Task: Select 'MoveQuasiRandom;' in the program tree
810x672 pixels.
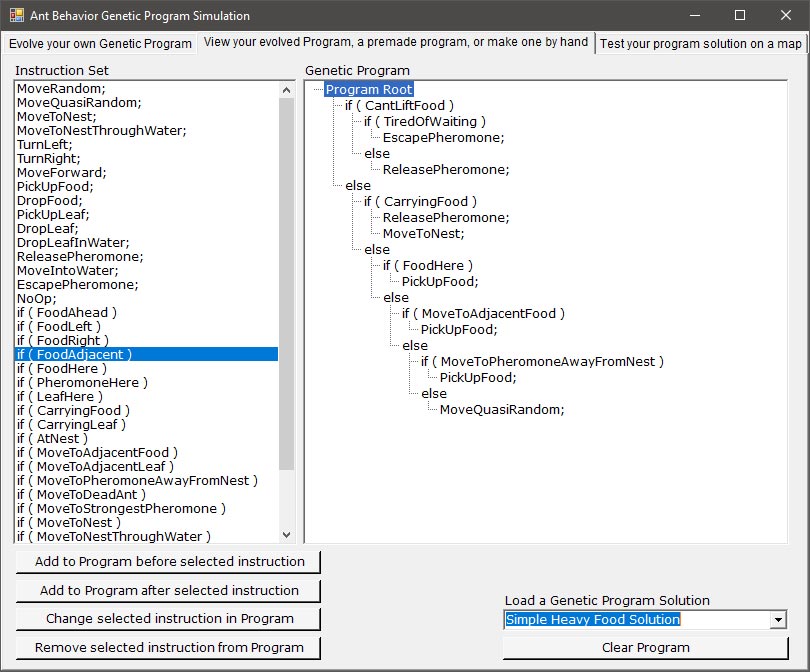Action: click(502, 410)
